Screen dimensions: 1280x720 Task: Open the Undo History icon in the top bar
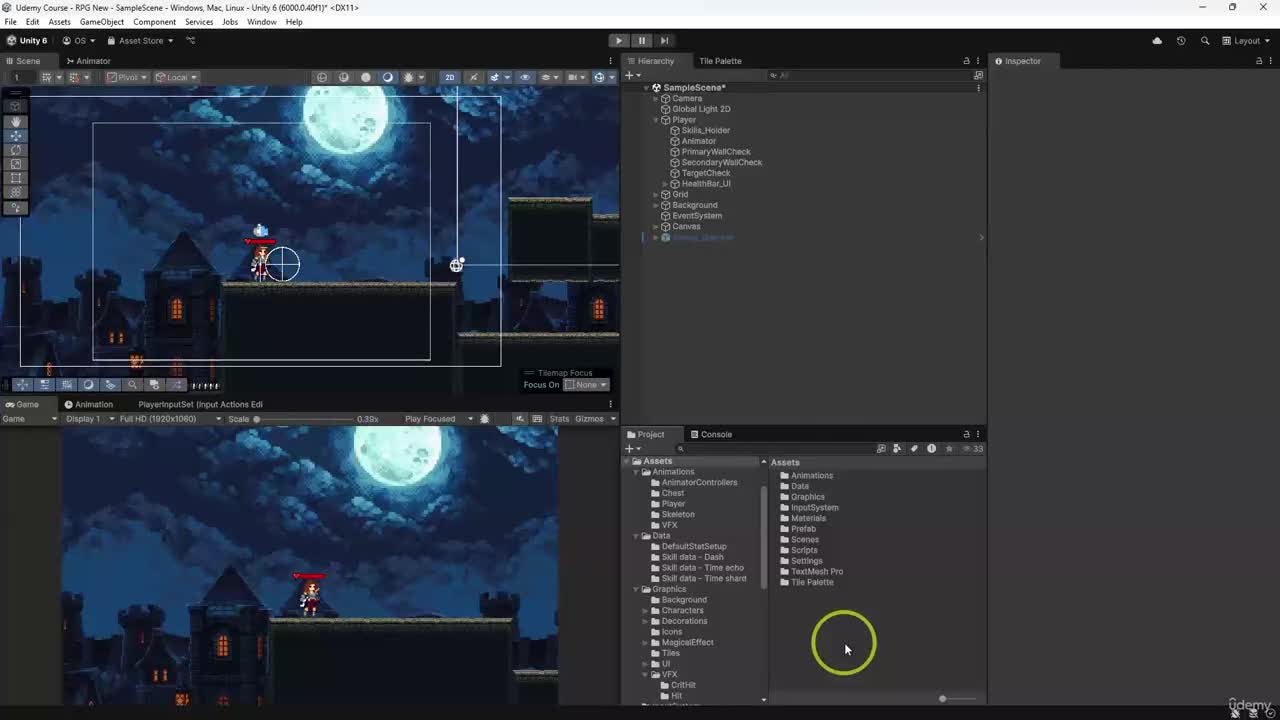1181,41
